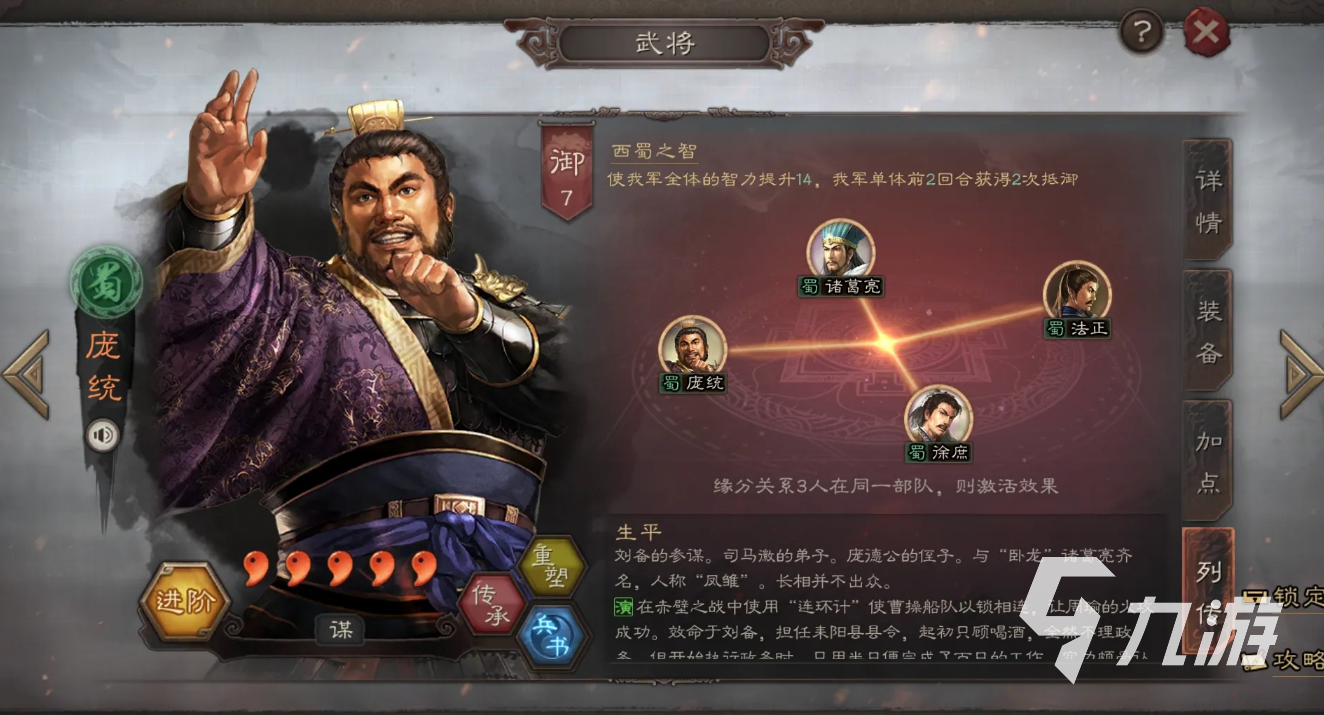1324x715 pixels.
Task: Go to next general with right arrow
Action: [x=1301, y=374]
